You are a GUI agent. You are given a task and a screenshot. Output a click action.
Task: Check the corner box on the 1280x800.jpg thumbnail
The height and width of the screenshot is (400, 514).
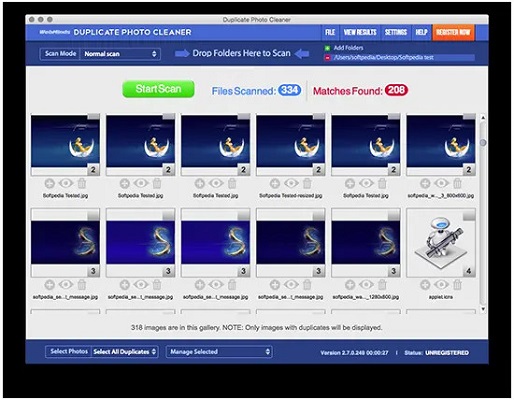pos(394,215)
